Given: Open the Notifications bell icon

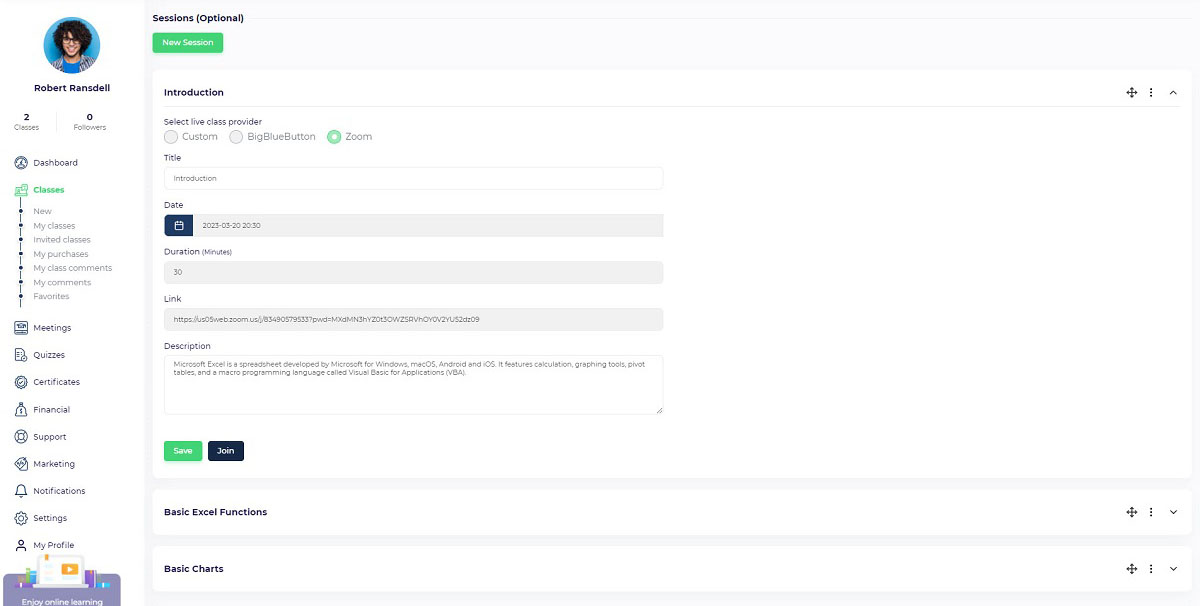Looking at the screenshot, I should click(21, 491).
